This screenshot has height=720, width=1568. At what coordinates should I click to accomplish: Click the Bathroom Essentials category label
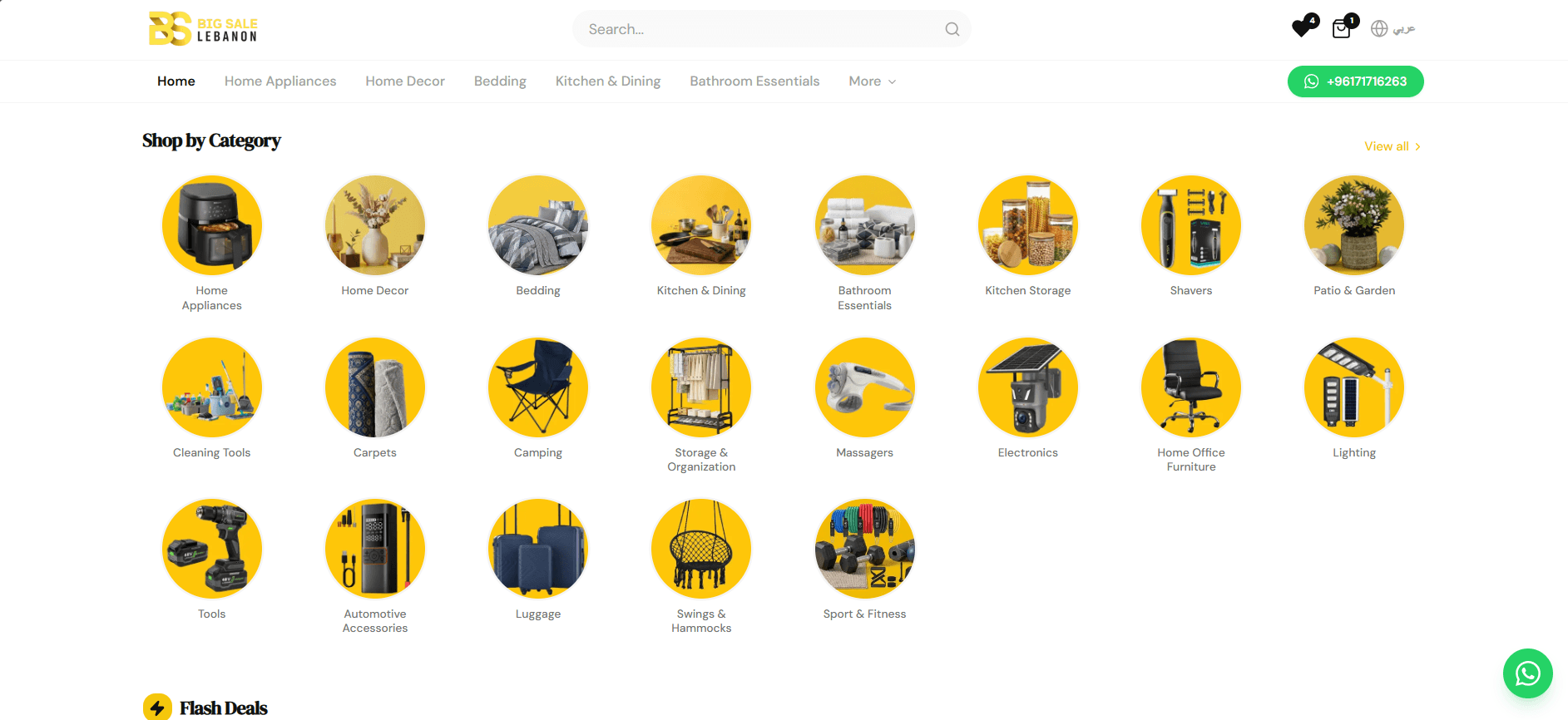[865, 298]
